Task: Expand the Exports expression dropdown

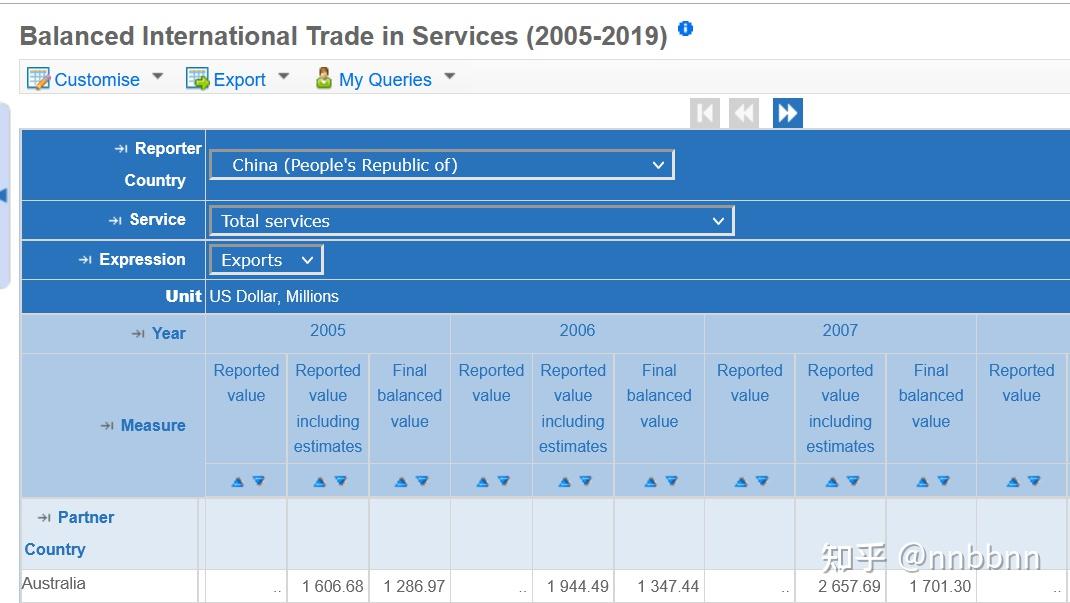Action: click(x=265, y=258)
